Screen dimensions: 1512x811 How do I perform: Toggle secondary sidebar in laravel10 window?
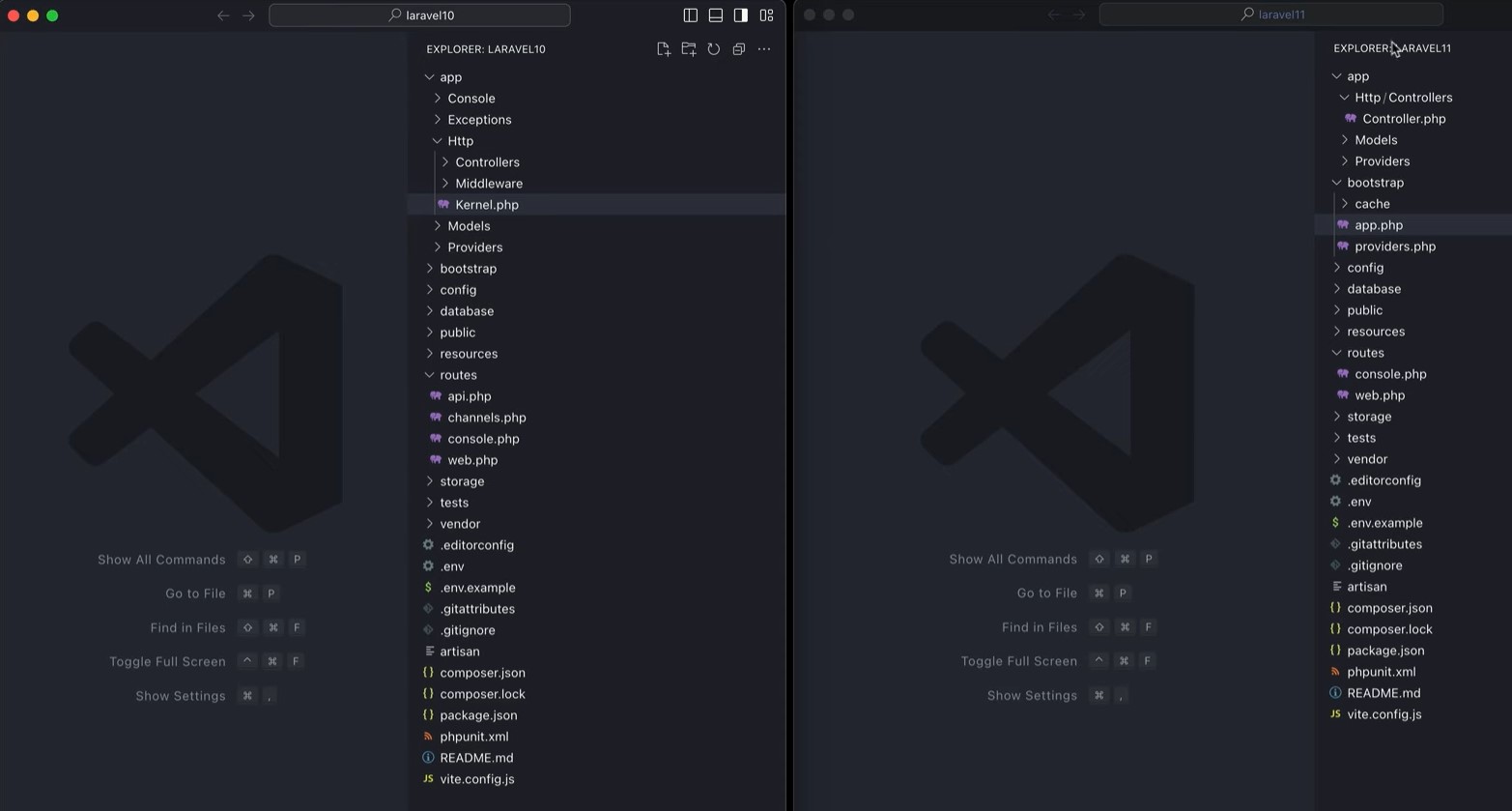(741, 15)
